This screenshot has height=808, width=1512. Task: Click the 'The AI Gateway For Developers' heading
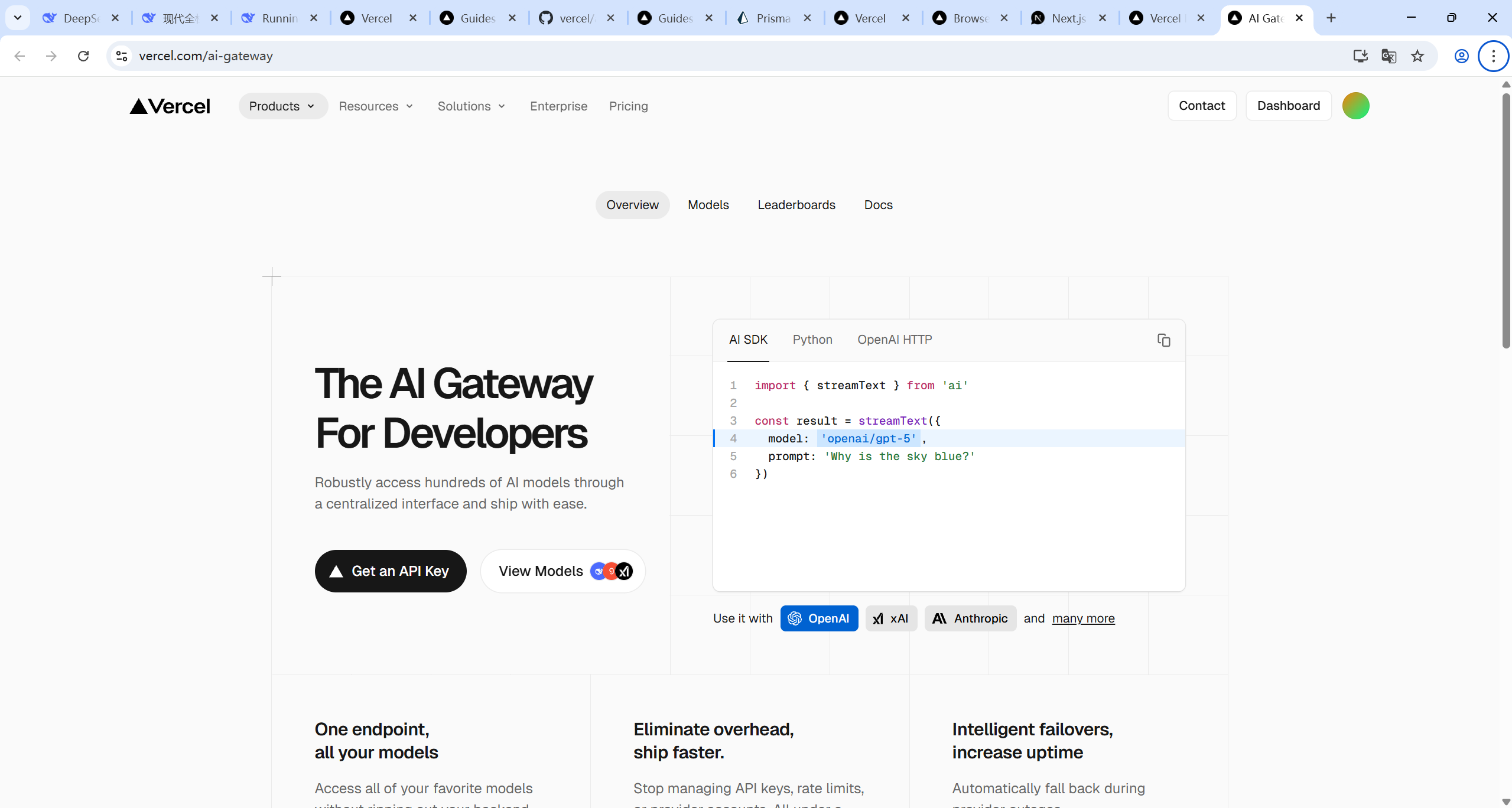point(453,408)
